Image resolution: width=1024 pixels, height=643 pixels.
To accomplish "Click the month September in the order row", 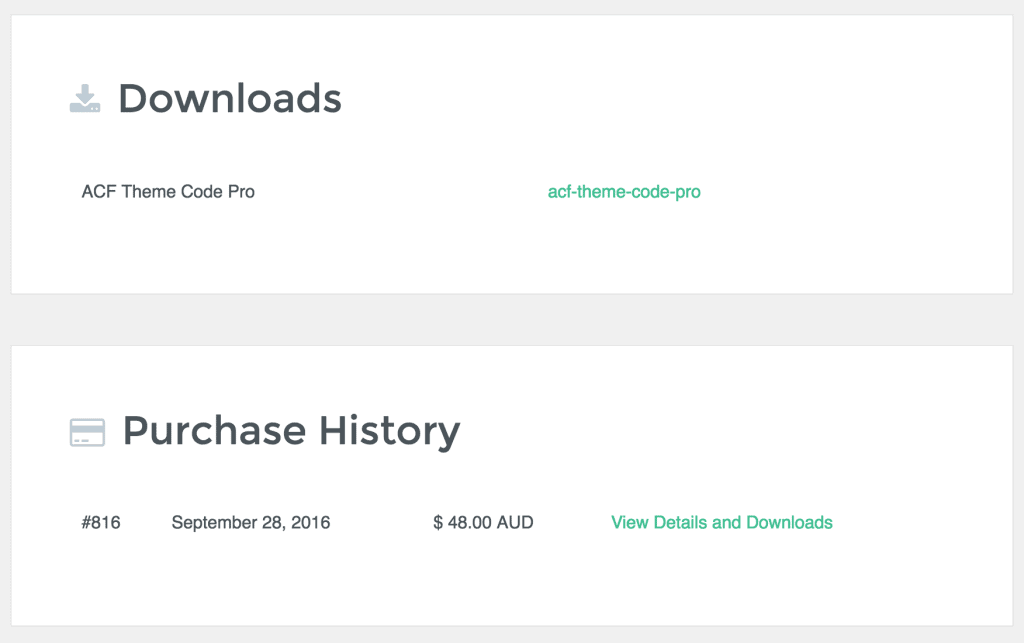I will click(x=214, y=523).
